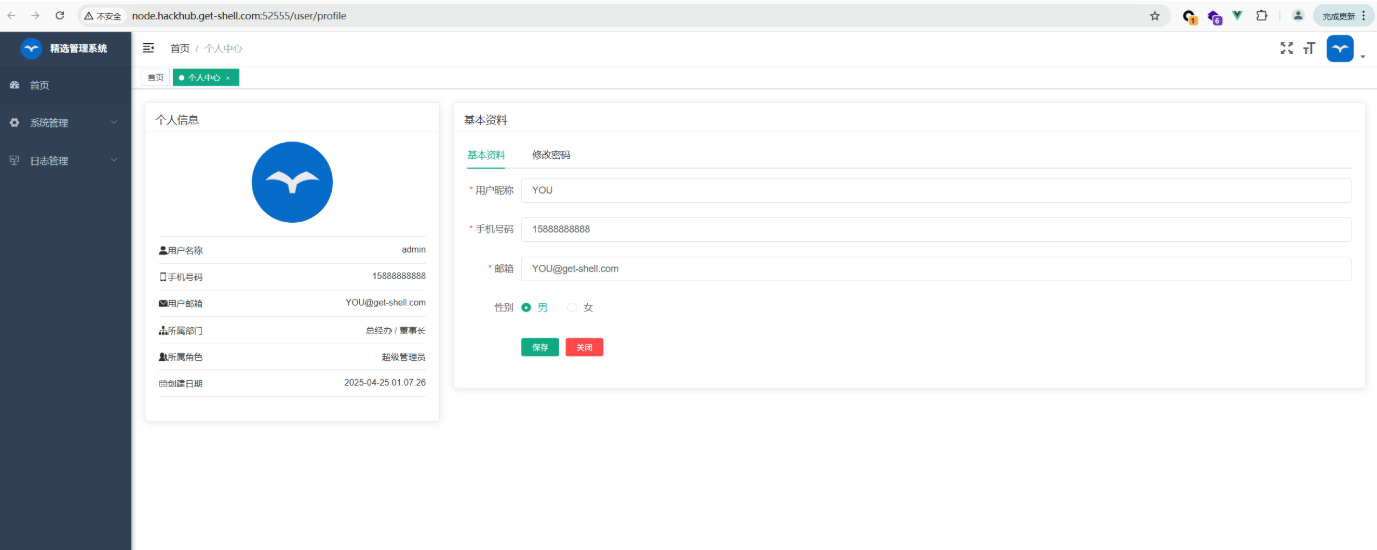Expand the 系统管理 sidebar menu
The image size is (1377, 550).
(65, 123)
